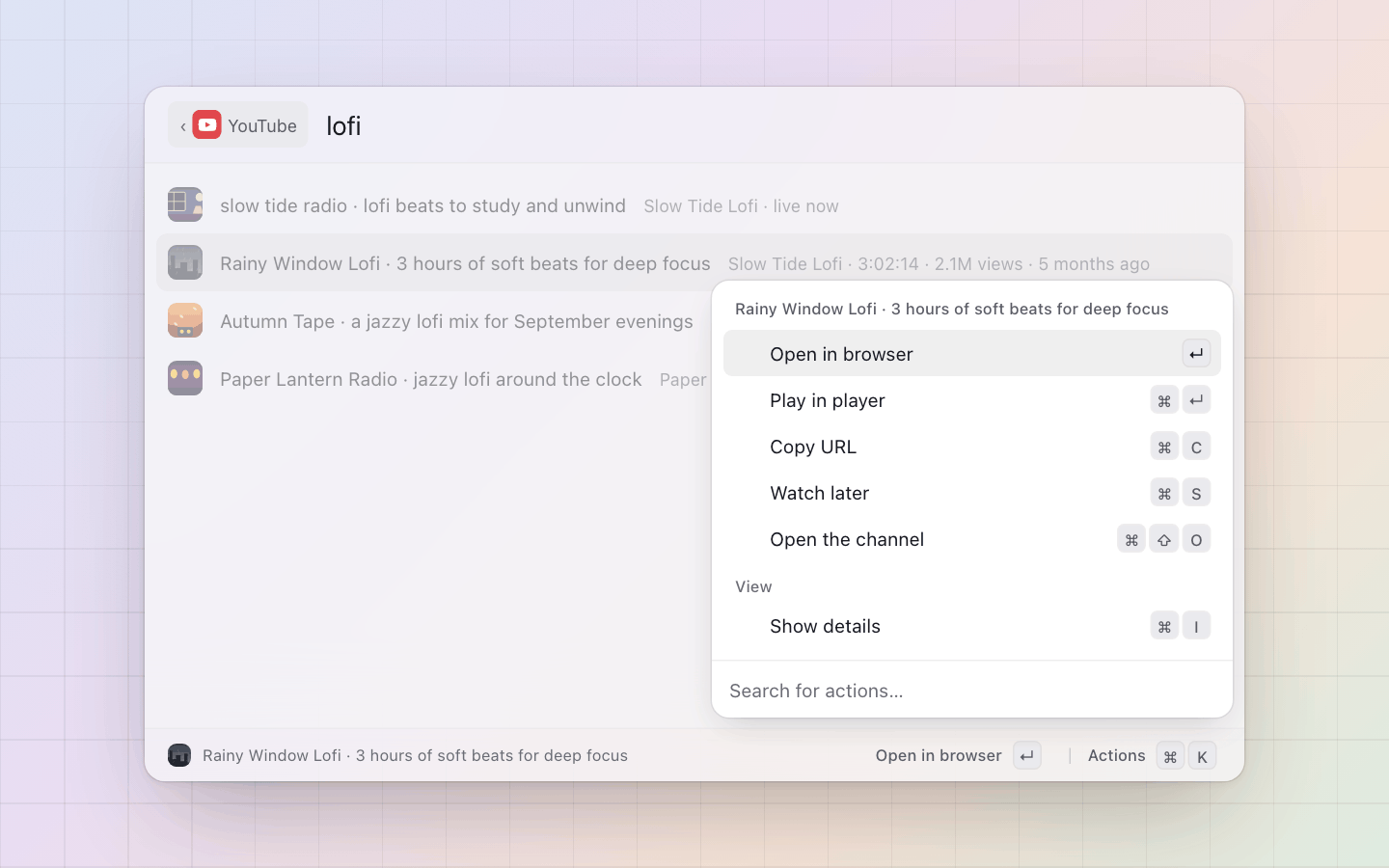Screen dimensions: 1389x868
Task: Click the small video icon in the bottom bar
Action: 179,755
